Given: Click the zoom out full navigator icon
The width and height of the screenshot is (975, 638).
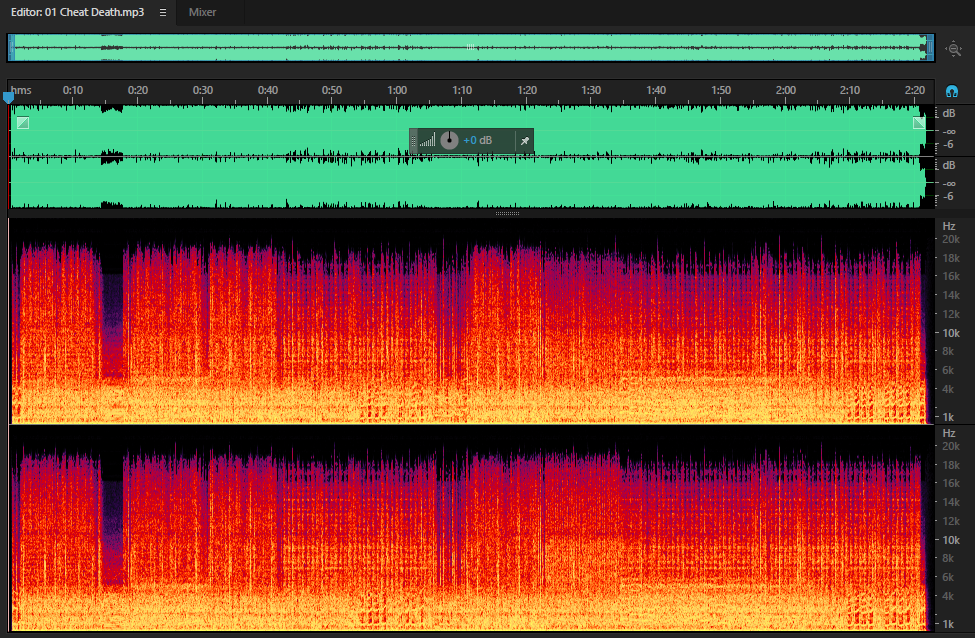Looking at the screenshot, I should 953,49.
